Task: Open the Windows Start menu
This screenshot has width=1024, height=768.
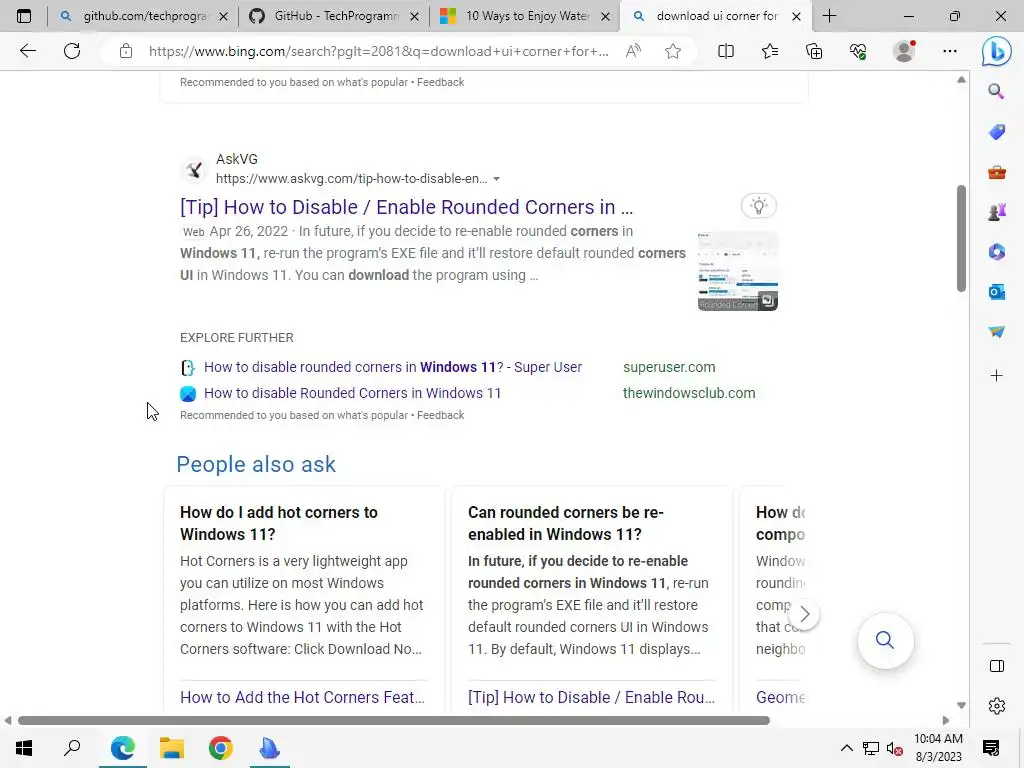Action: coord(24,748)
